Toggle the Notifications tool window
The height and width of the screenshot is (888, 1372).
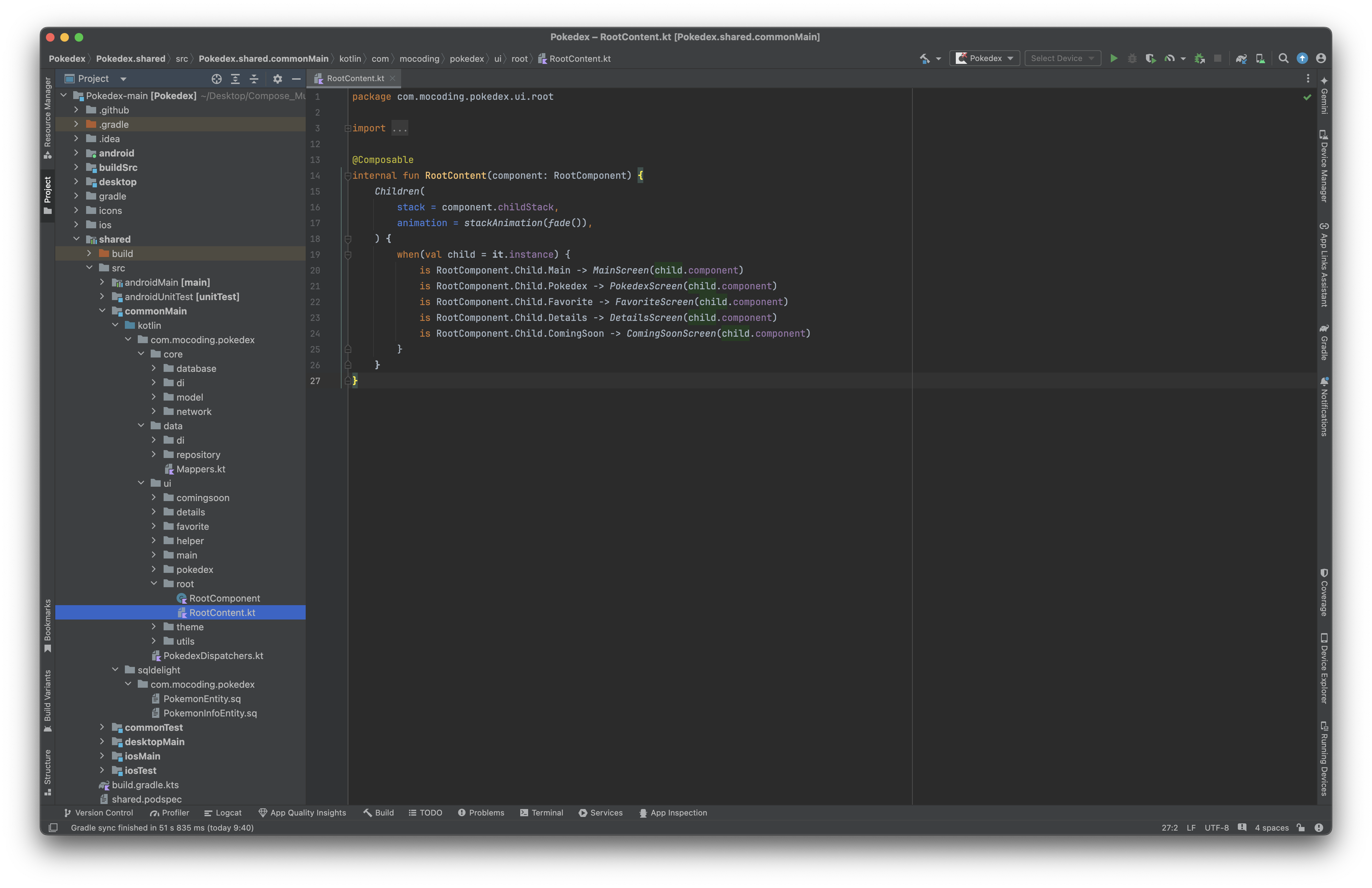pos(1324,407)
